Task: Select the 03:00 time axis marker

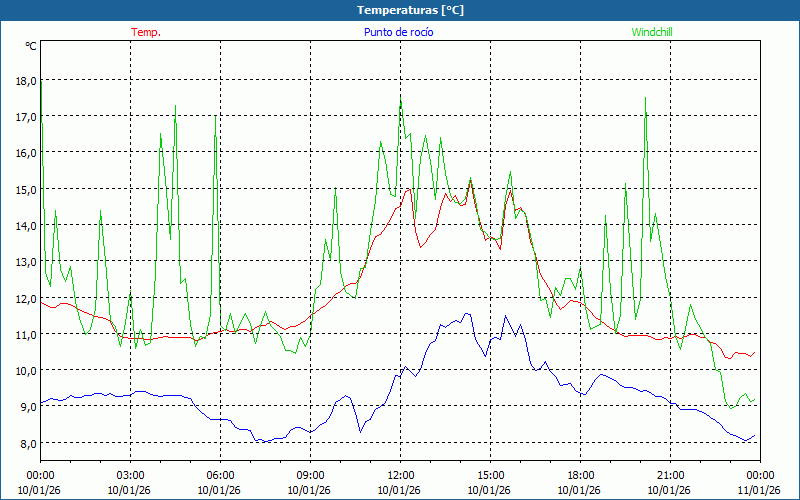Action: [x=130, y=475]
